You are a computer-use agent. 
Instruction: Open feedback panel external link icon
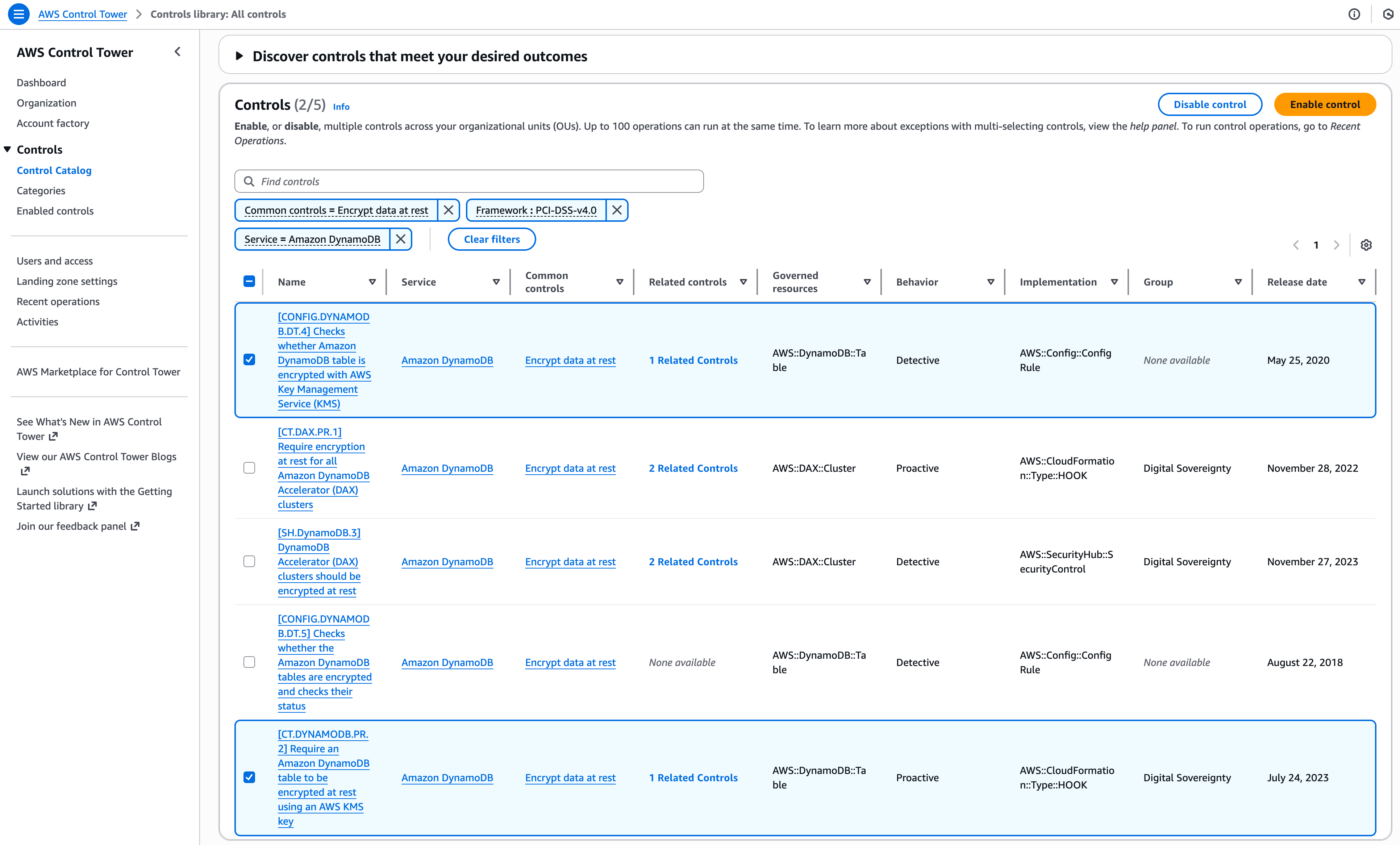(x=135, y=526)
